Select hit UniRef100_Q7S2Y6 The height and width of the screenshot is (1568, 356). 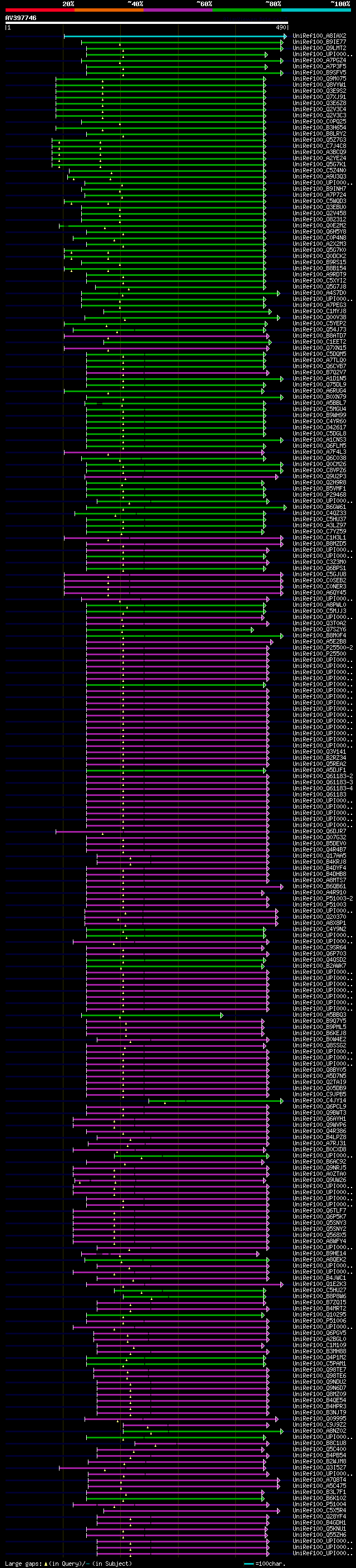click(319, 630)
